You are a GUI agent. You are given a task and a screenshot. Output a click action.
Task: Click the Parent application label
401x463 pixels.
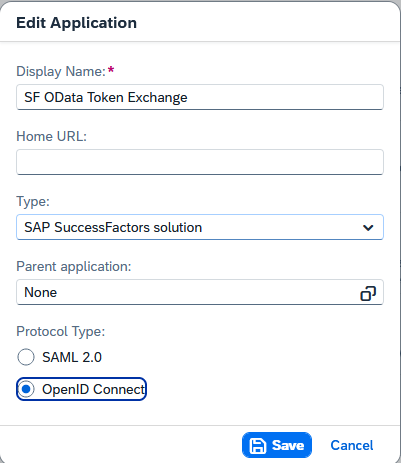(74, 267)
